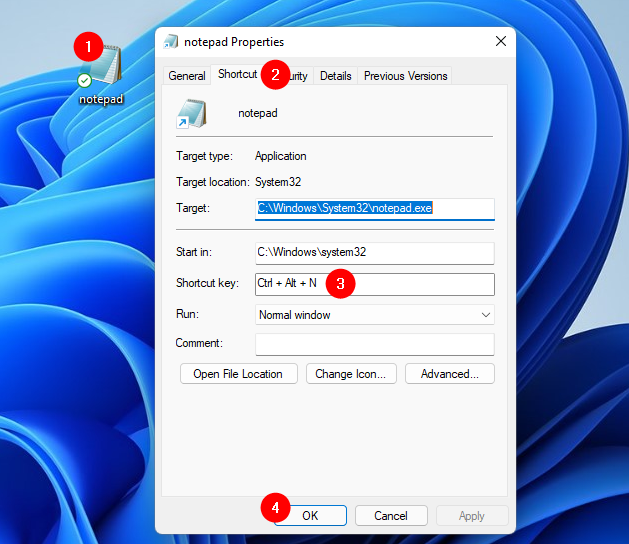Click in the Comment field
629x544 pixels.
click(x=375, y=344)
